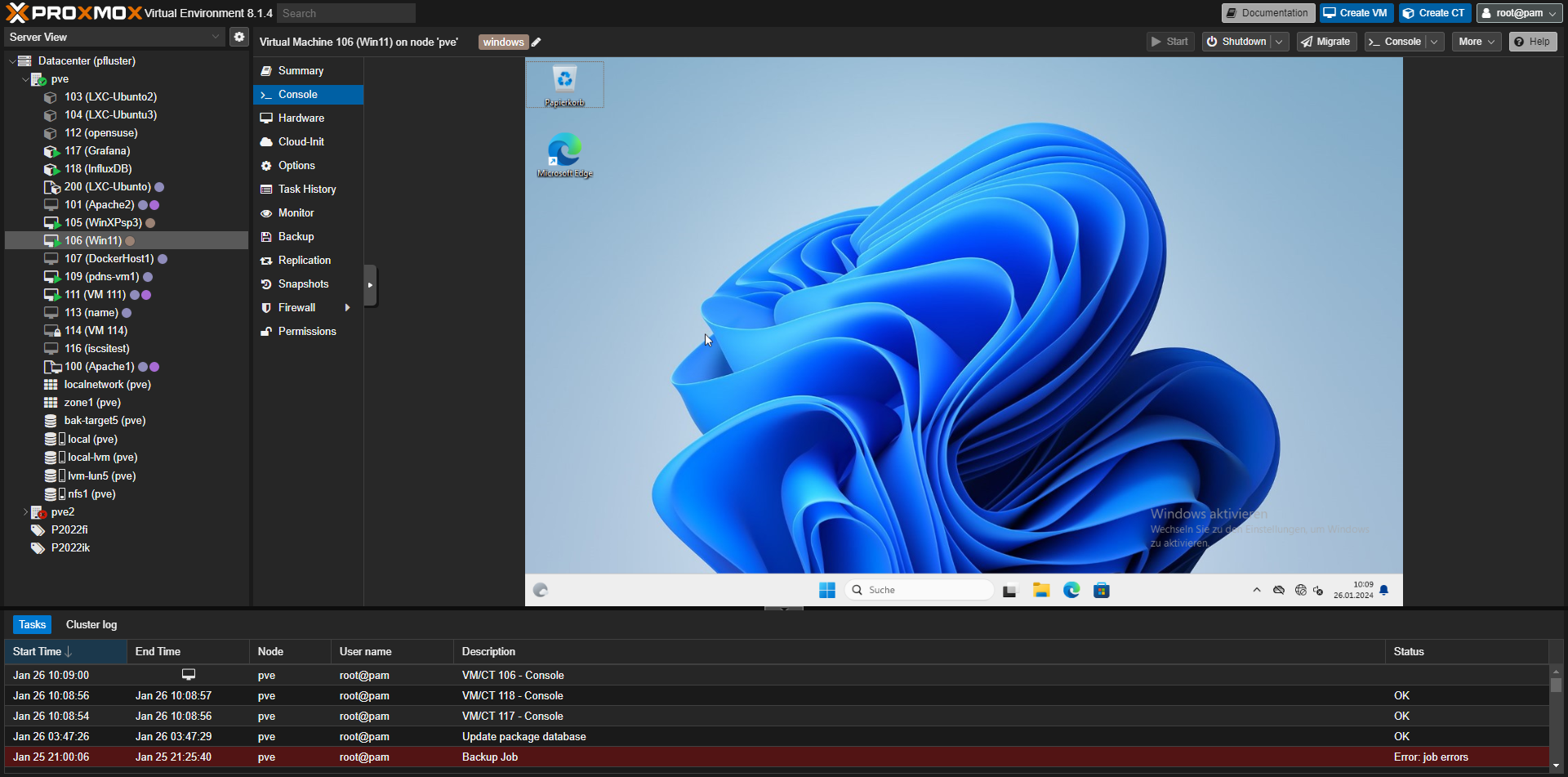Click the Windows Start button in taskbar
Viewport: 1568px width, 777px height.
pyautogui.click(x=826, y=590)
